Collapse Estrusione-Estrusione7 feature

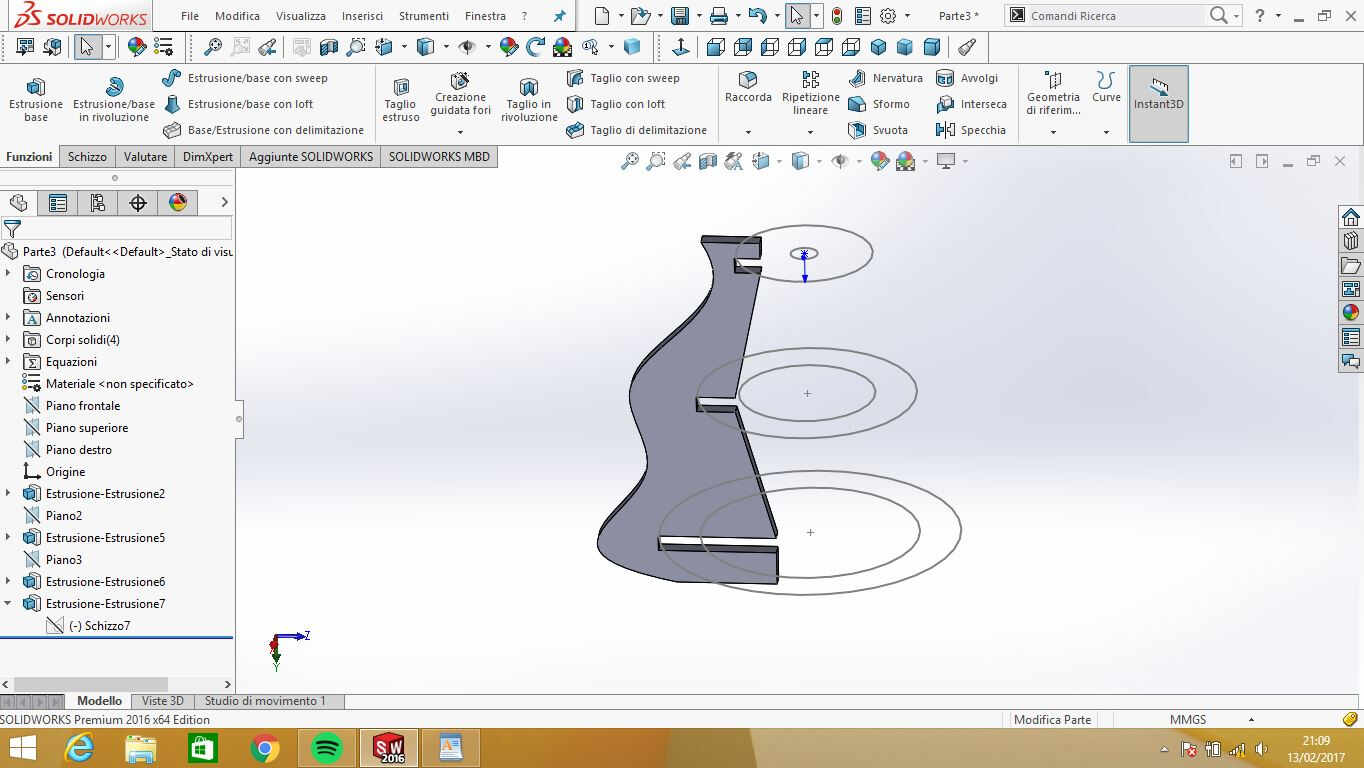(8, 603)
